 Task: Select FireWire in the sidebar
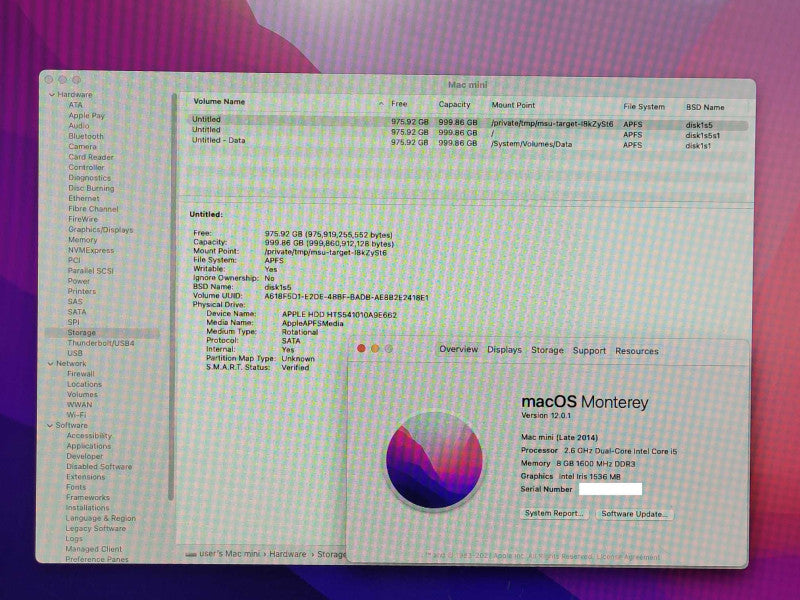pos(83,219)
